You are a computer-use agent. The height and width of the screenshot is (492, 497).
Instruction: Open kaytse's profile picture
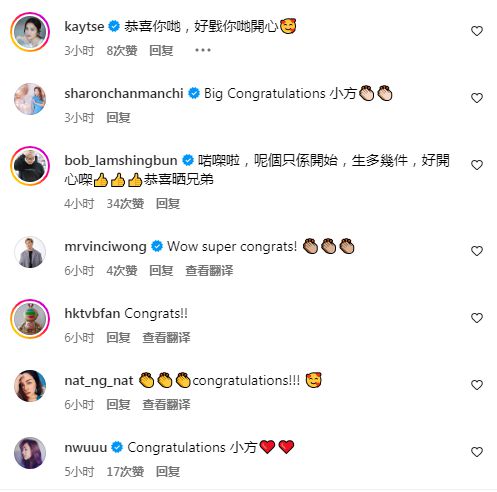pyautogui.click(x=30, y=32)
